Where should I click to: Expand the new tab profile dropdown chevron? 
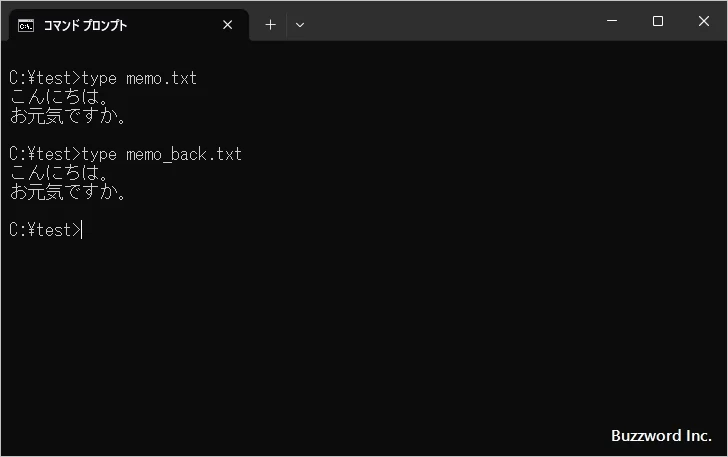[300, 25]
